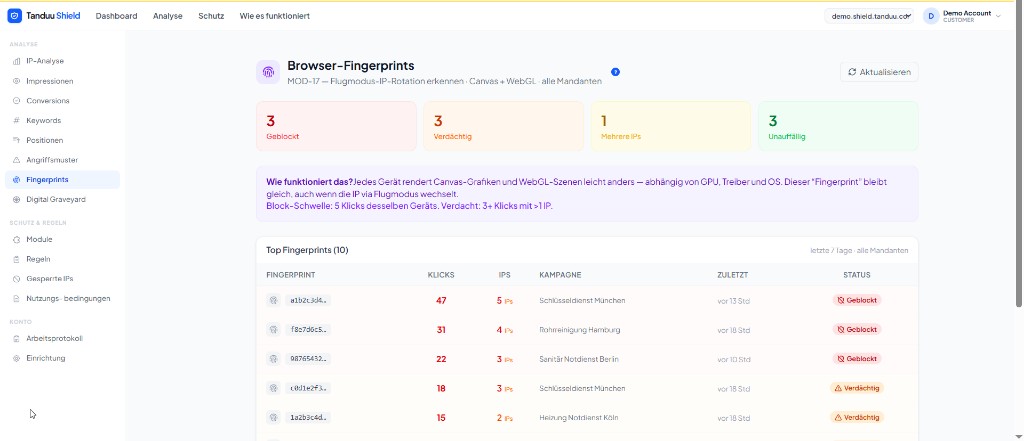Viewport: 1024px width, 441px height.
Task: Click the Impressionen eye icon
Action: pyautogui.click(x=16, y=82)
